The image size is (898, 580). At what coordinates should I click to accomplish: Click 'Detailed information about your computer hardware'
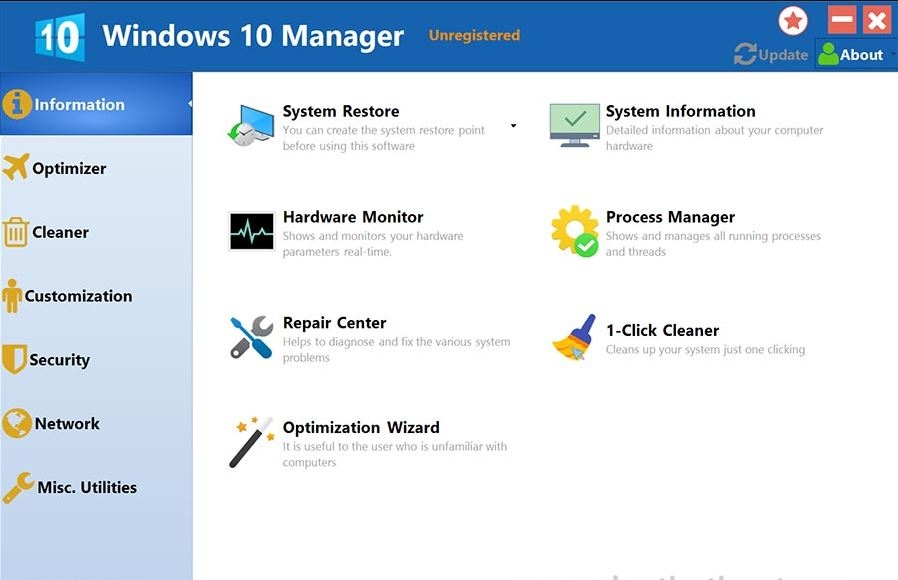[x=714, y=138]
